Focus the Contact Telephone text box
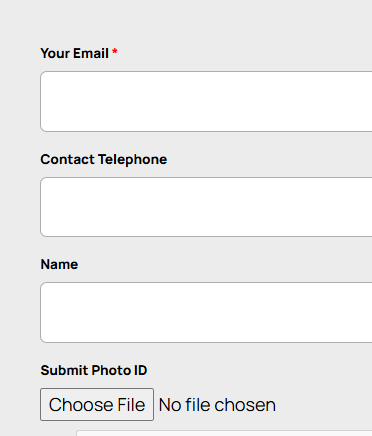 tap(206, 207)
